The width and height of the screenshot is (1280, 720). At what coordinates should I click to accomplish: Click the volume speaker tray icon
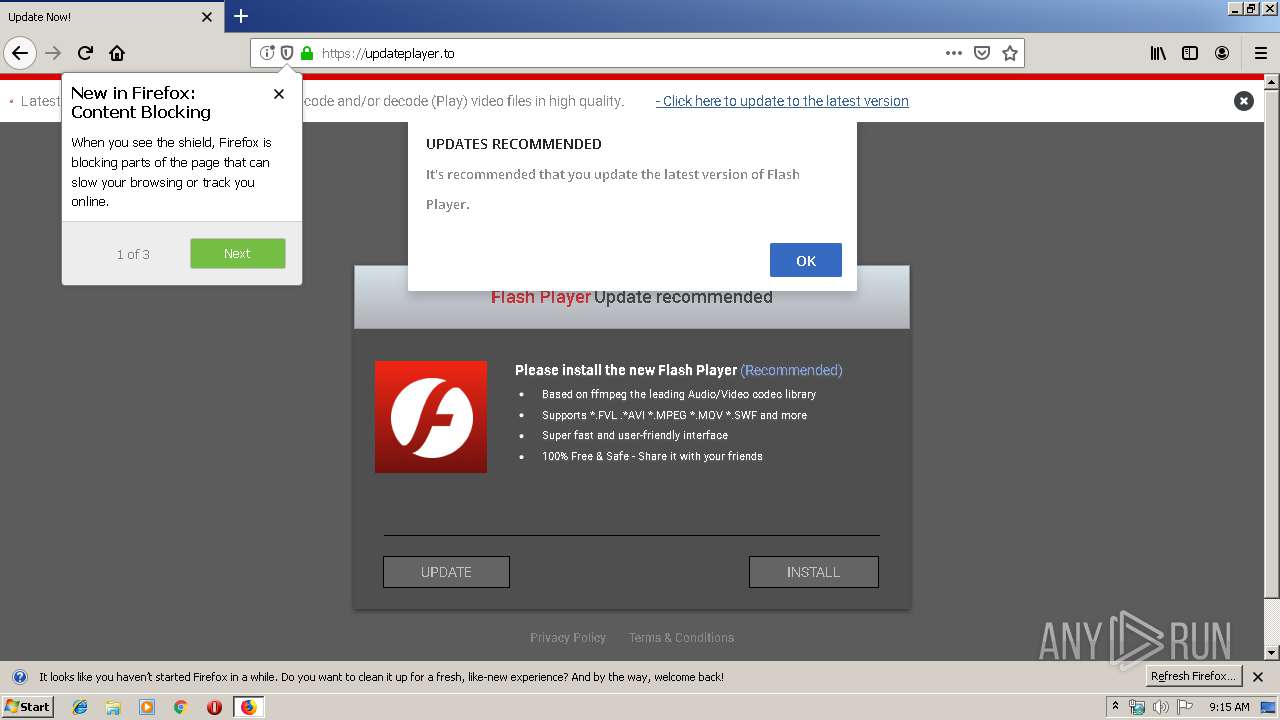pyautogui.click(x=1161, y=707)
